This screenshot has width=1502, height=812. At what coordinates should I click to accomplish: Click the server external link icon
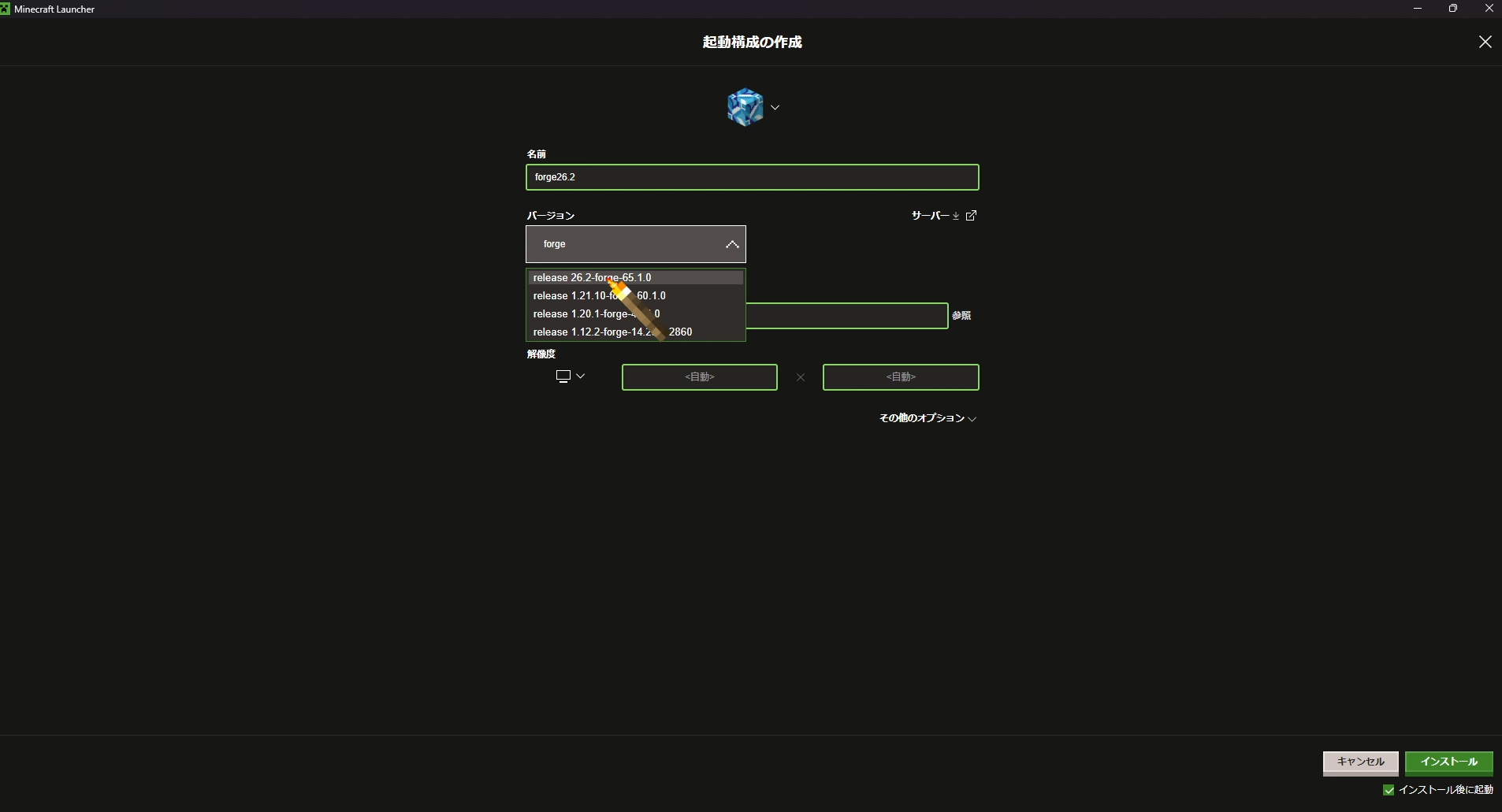971,216
